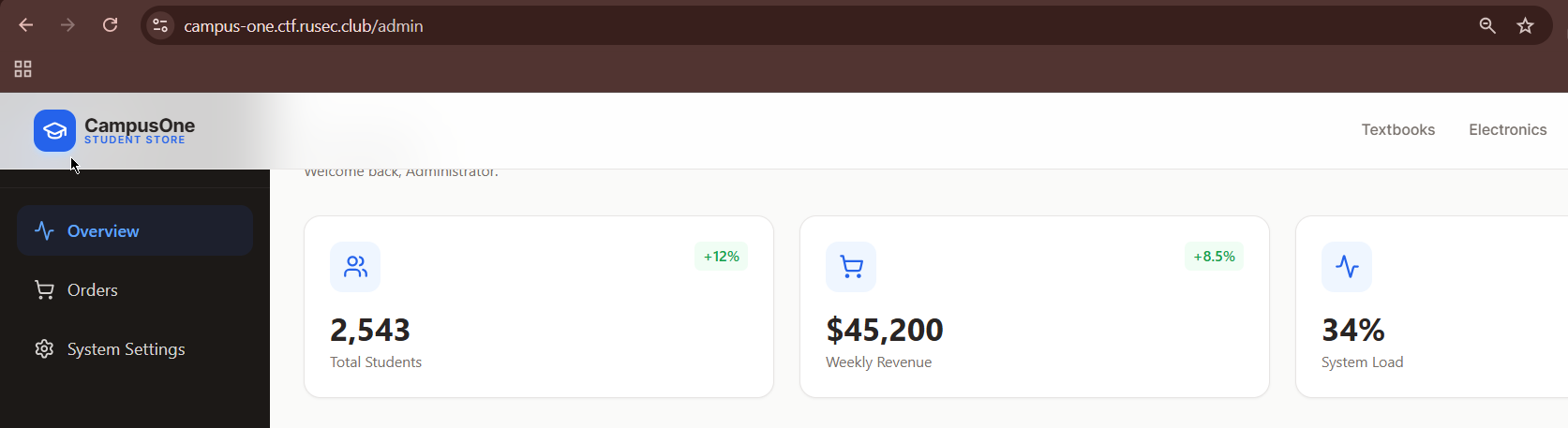
Task: Click the browser back arrow
Action: (26, 25)
